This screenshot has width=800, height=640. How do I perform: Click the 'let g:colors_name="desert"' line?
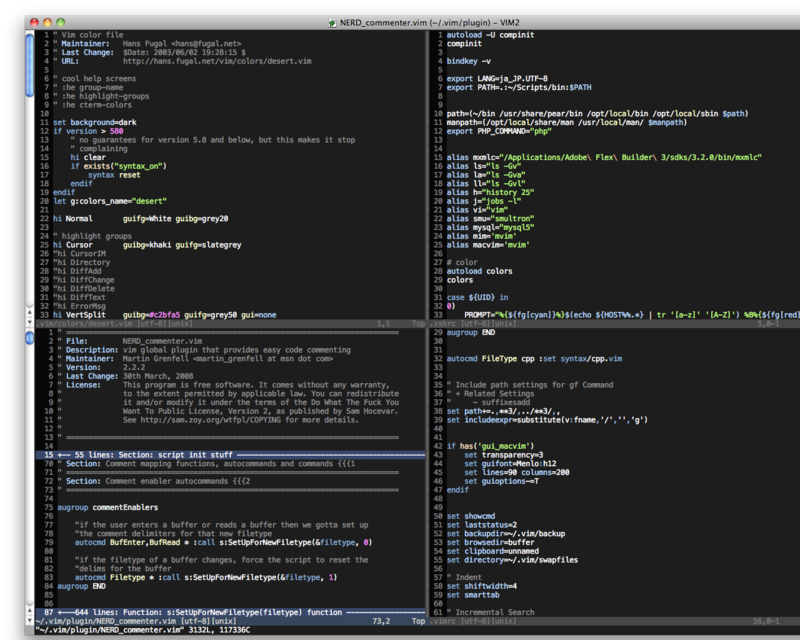coord(110,201)
